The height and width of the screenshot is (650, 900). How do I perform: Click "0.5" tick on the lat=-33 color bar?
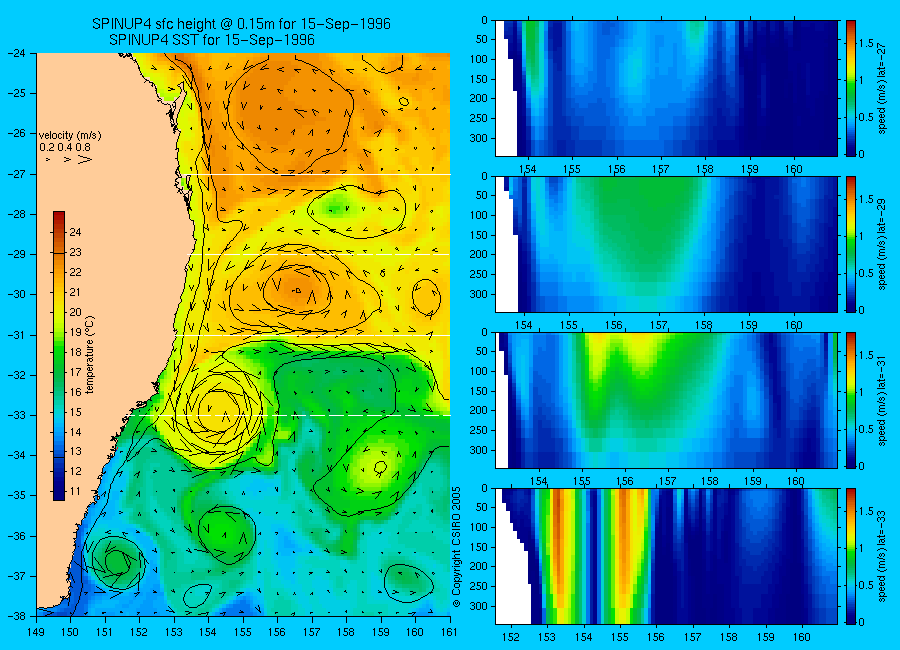[867, 585]
